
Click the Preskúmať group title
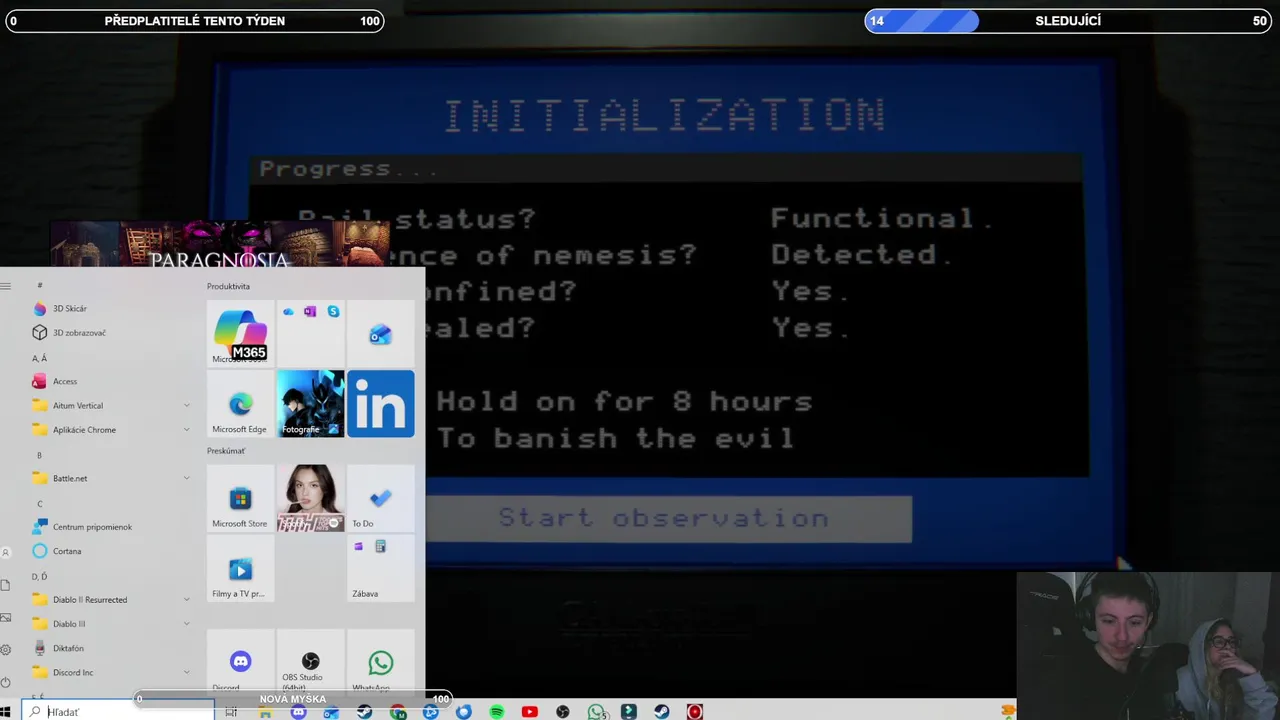click(x=226, y=451)
